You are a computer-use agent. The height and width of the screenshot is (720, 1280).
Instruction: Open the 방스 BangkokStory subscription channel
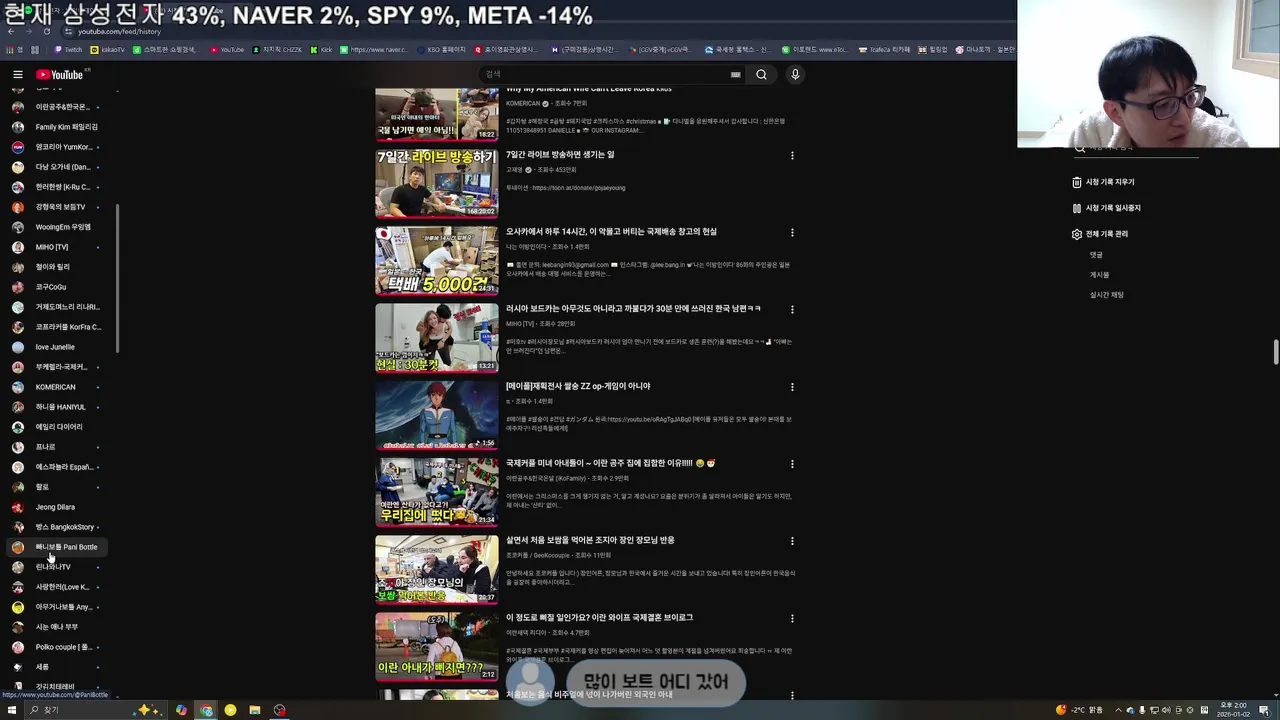58,527
